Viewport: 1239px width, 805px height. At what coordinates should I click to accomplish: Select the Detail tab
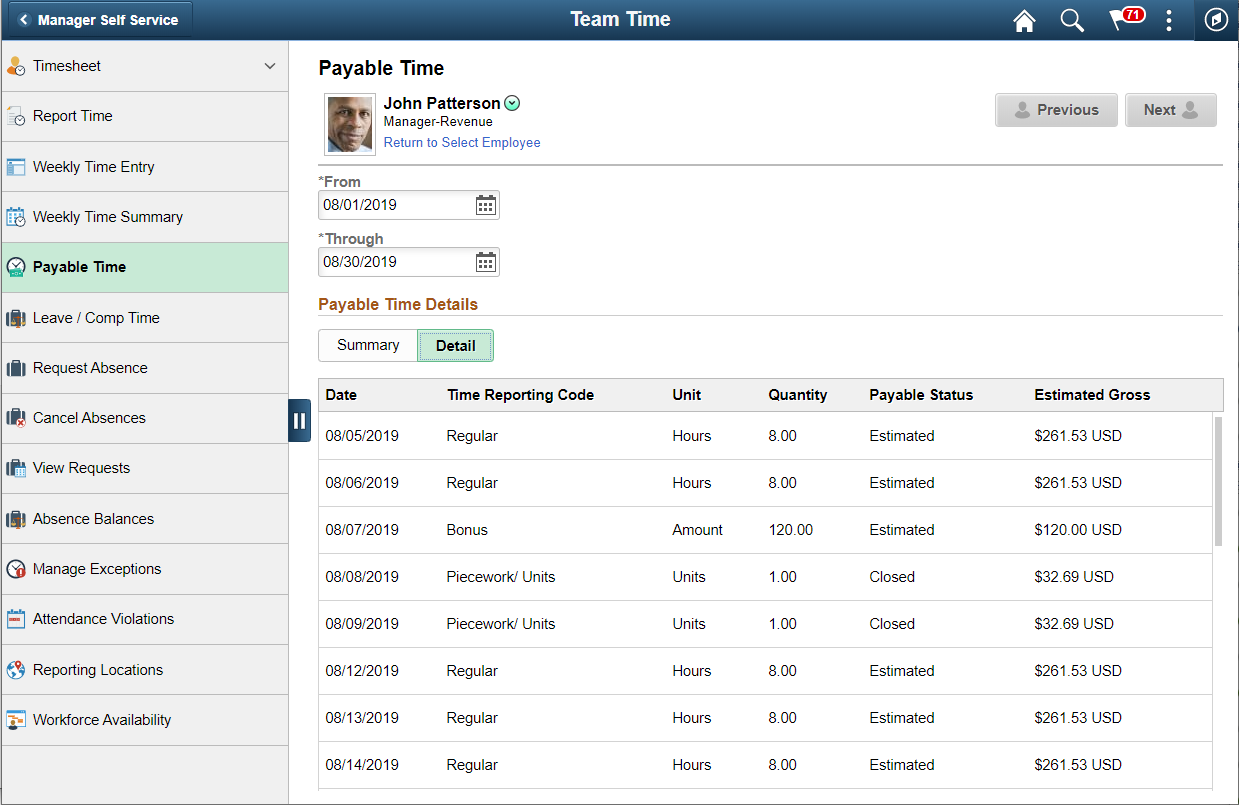456,346
